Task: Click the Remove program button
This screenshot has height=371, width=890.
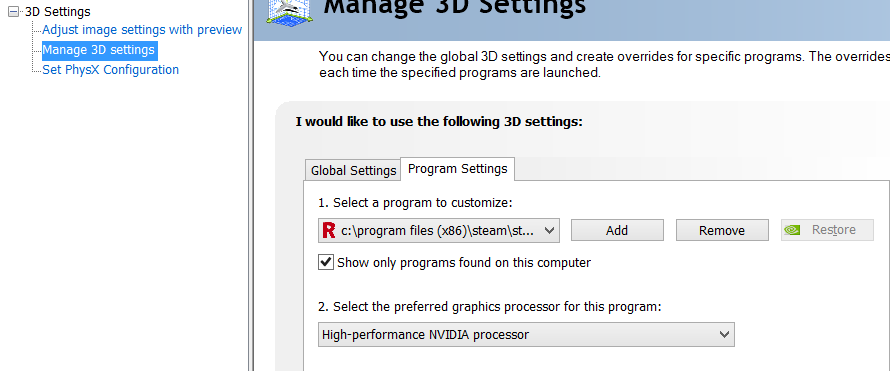Action: [x=722, y=230]
